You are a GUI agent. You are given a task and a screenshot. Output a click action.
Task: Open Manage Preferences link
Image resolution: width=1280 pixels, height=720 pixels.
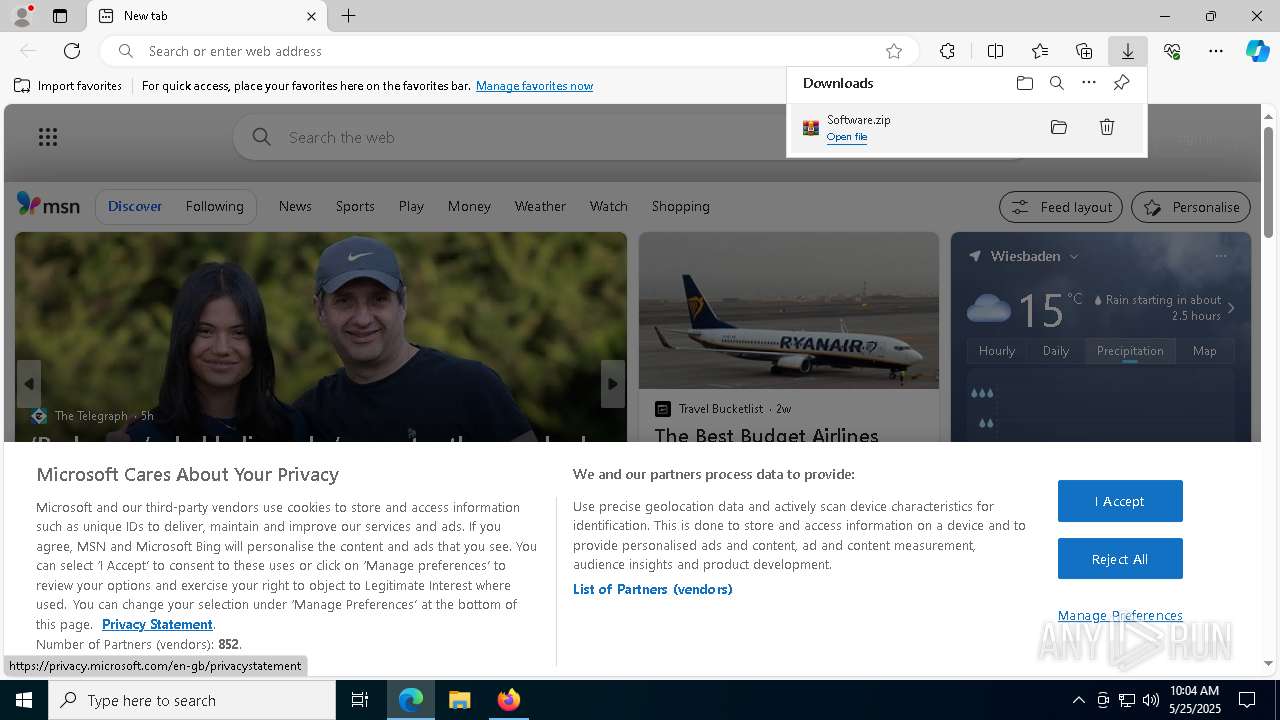1120,615
